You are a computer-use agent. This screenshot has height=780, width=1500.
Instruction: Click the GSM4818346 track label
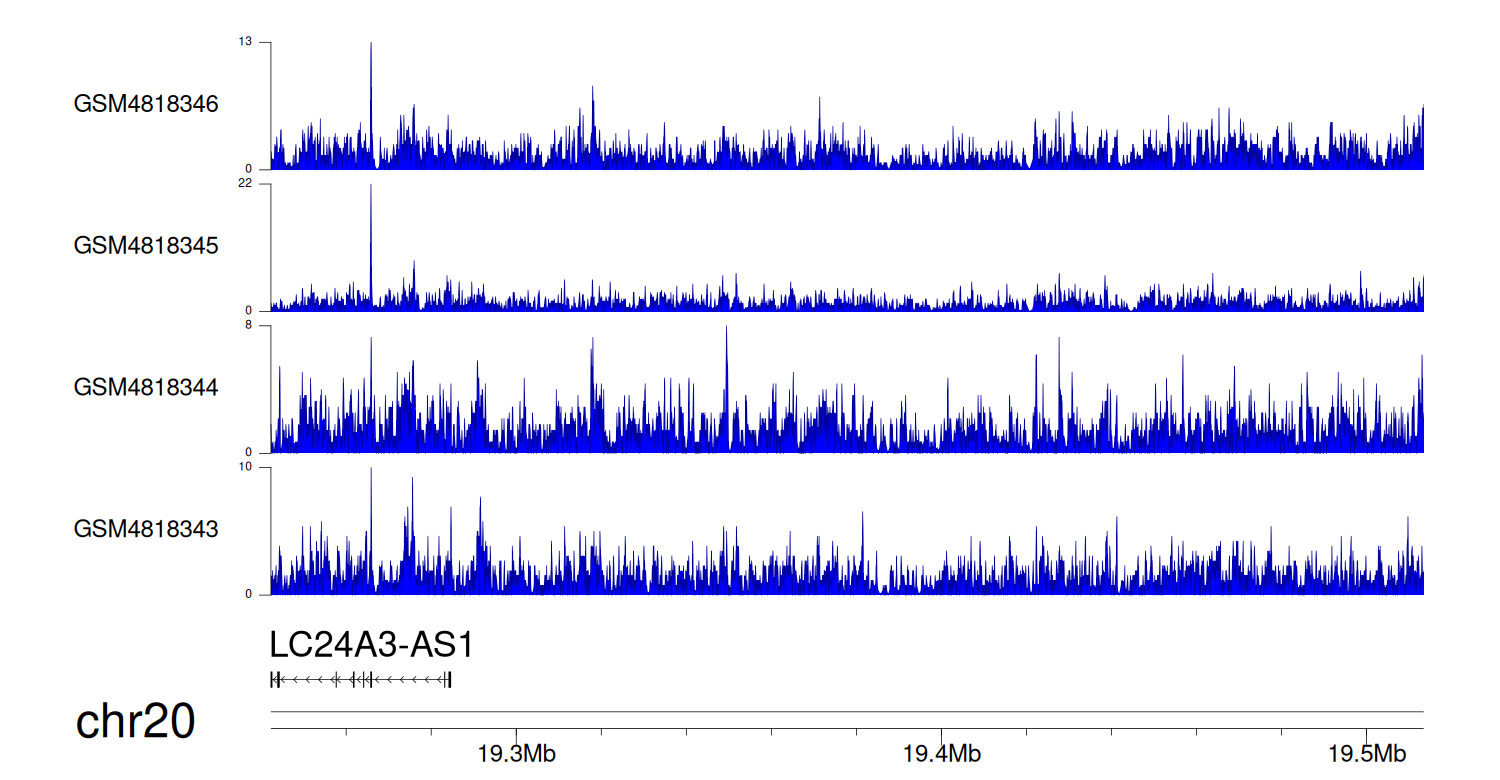pyautogui.click(x=146, y=104)
